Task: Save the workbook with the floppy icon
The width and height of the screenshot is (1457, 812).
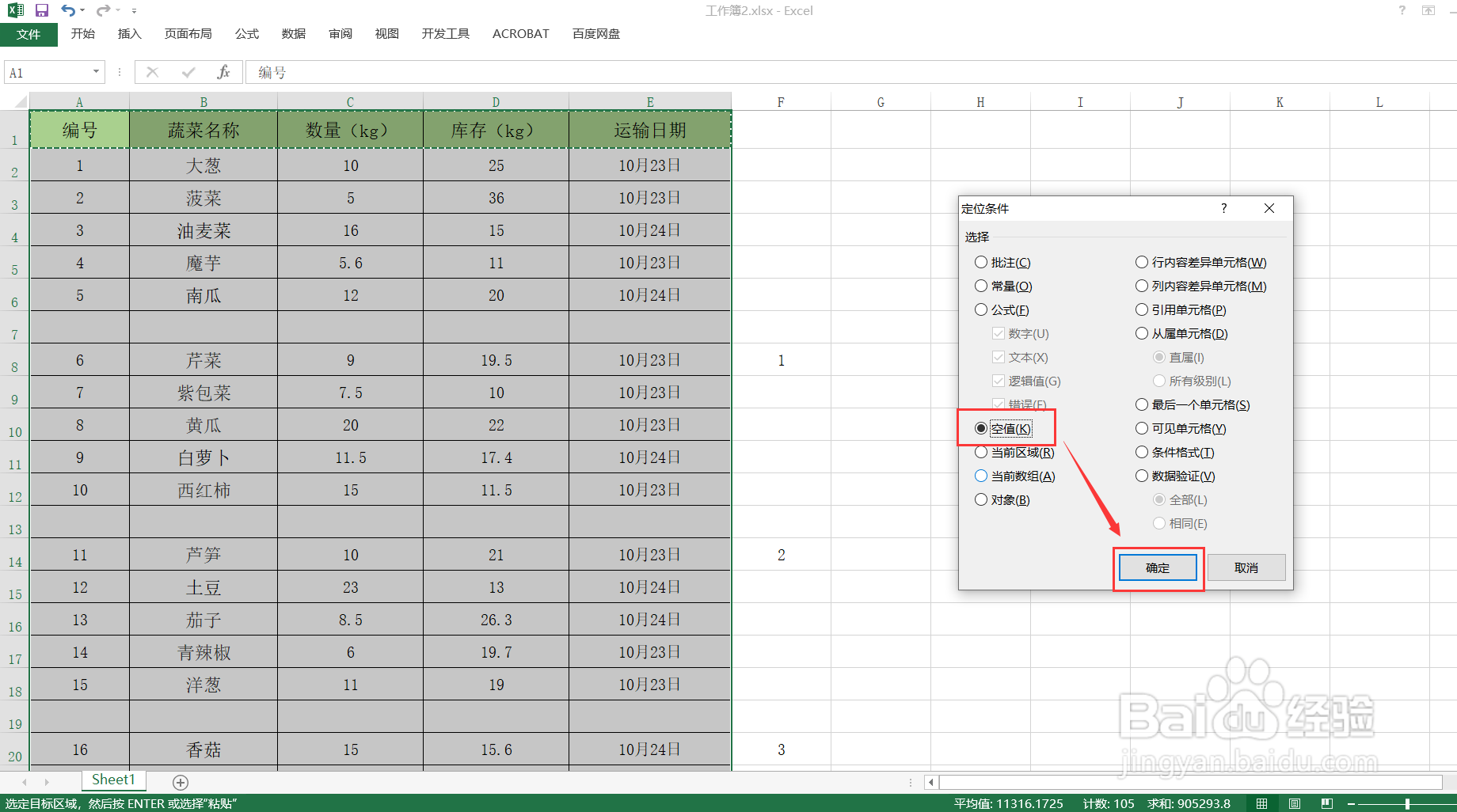Action: click(x=42, y=10)
